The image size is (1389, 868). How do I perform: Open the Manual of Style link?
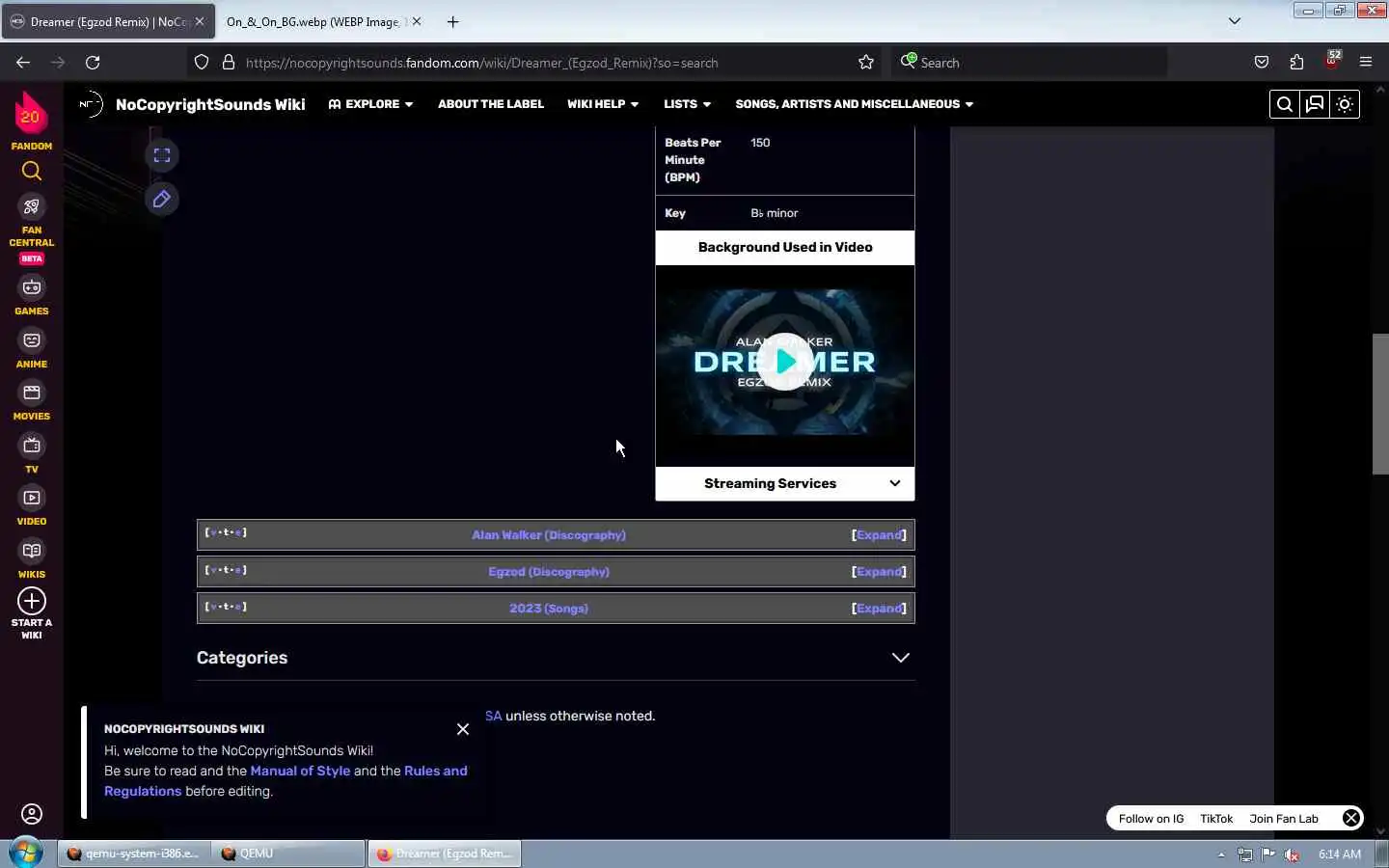pyautogui.click(x=300, y=771)
